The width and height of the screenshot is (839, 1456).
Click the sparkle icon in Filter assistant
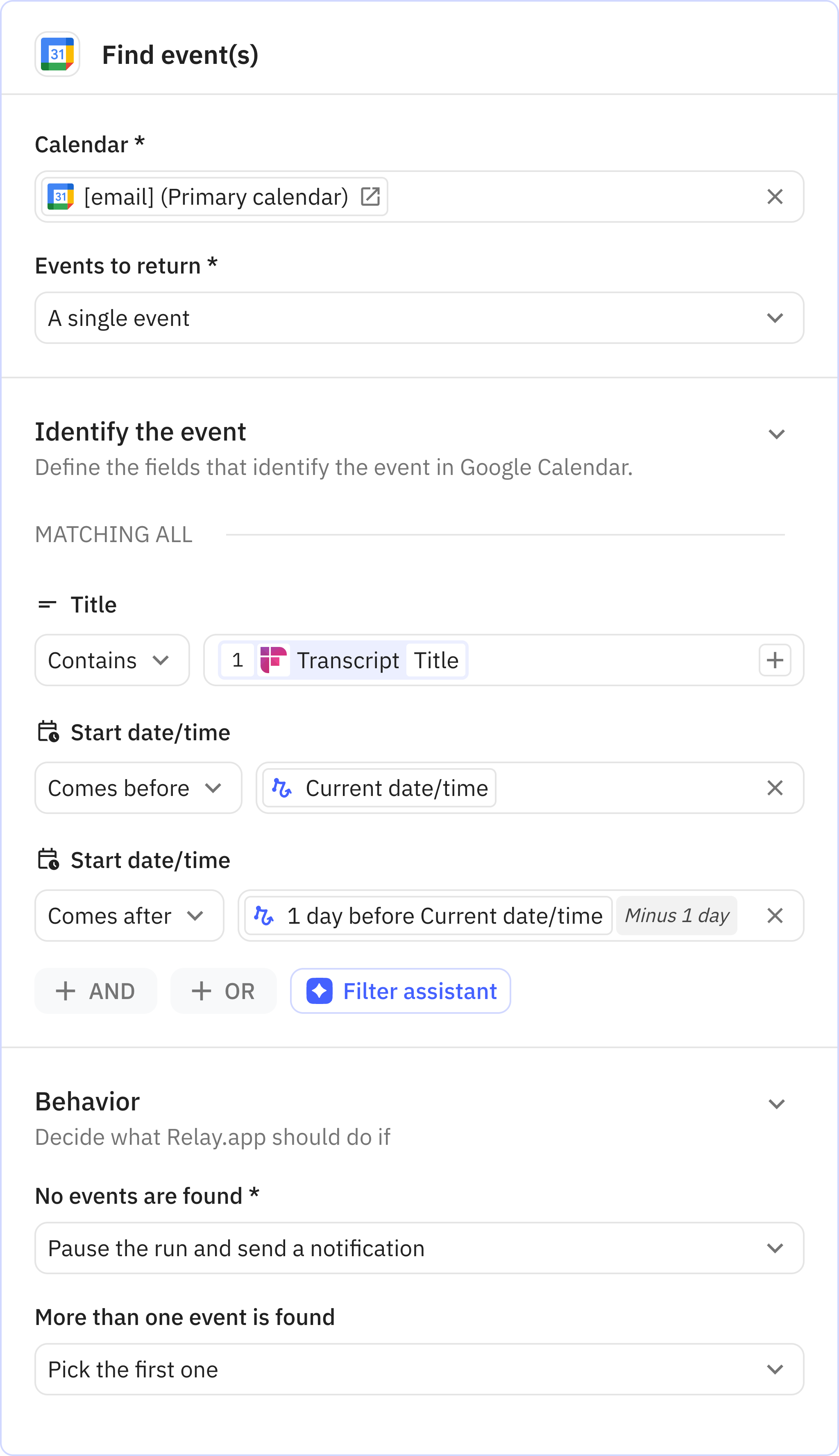[319, 990]
